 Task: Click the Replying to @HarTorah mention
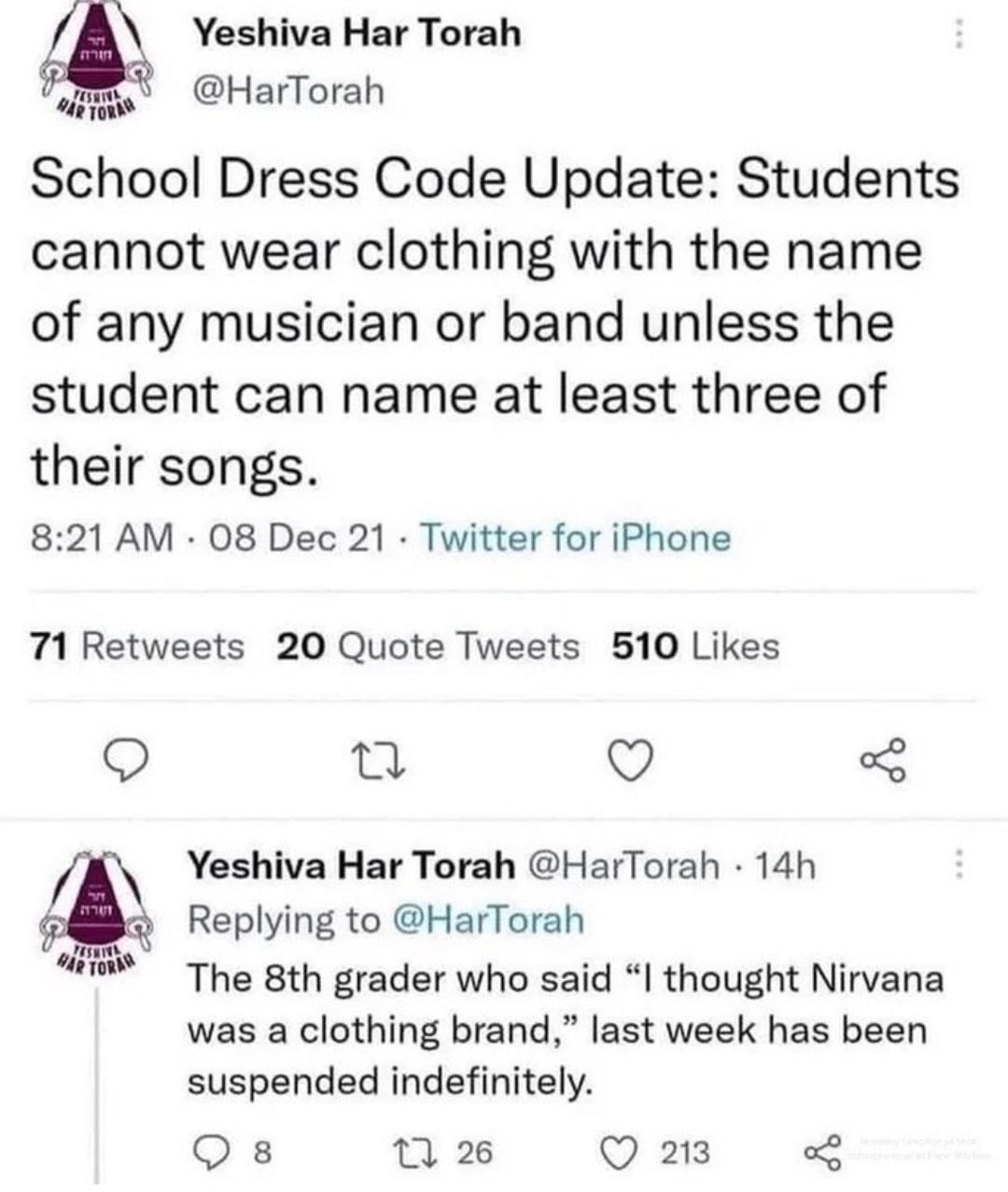pyautogui.click(x=490, y=920)
